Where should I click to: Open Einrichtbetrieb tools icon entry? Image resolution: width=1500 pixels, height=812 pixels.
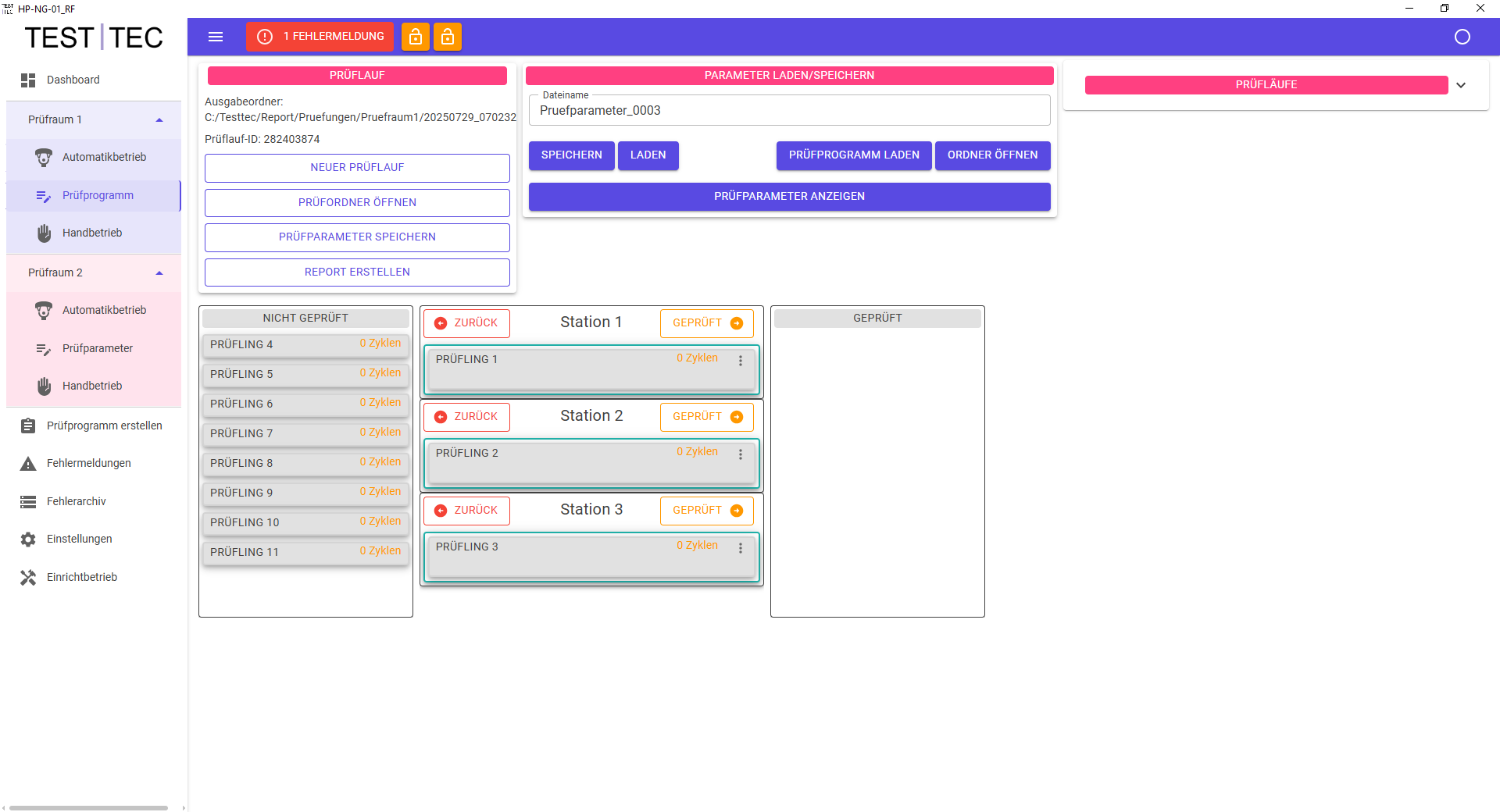click(28, 578)
